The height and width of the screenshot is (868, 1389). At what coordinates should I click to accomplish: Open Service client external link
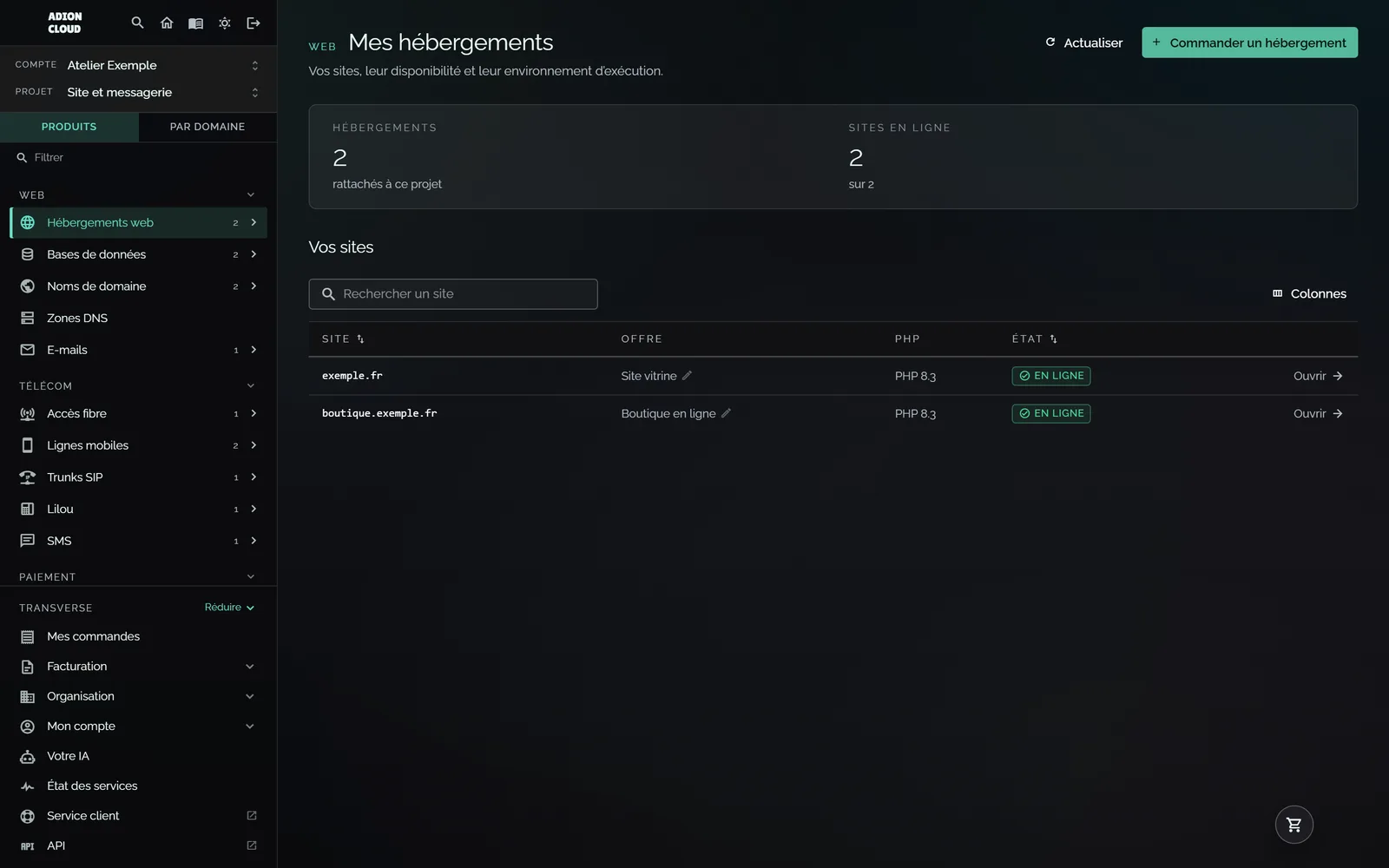point(139,816)
